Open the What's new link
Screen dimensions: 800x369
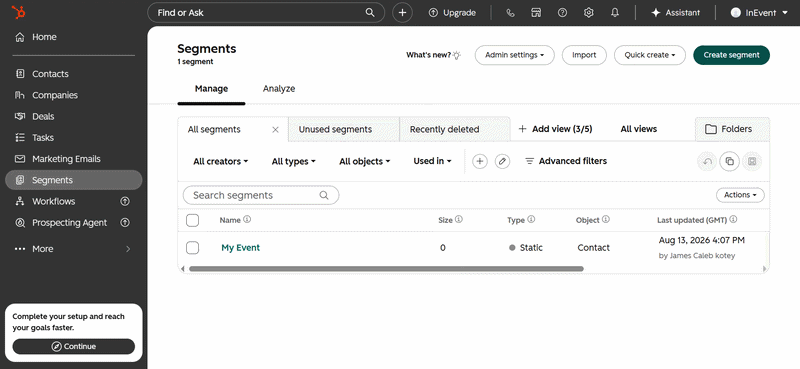click(x=433, y=55)
